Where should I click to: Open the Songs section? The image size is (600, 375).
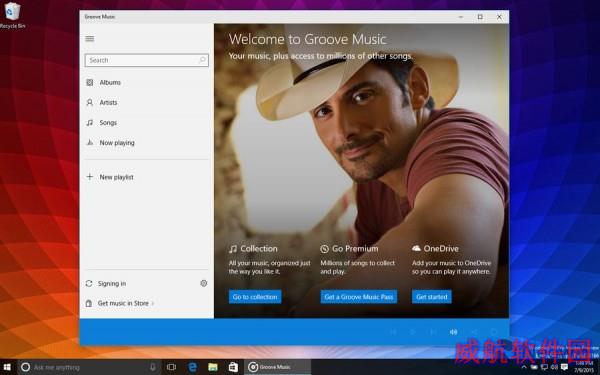pyautogui.click(x=108, y=122)
